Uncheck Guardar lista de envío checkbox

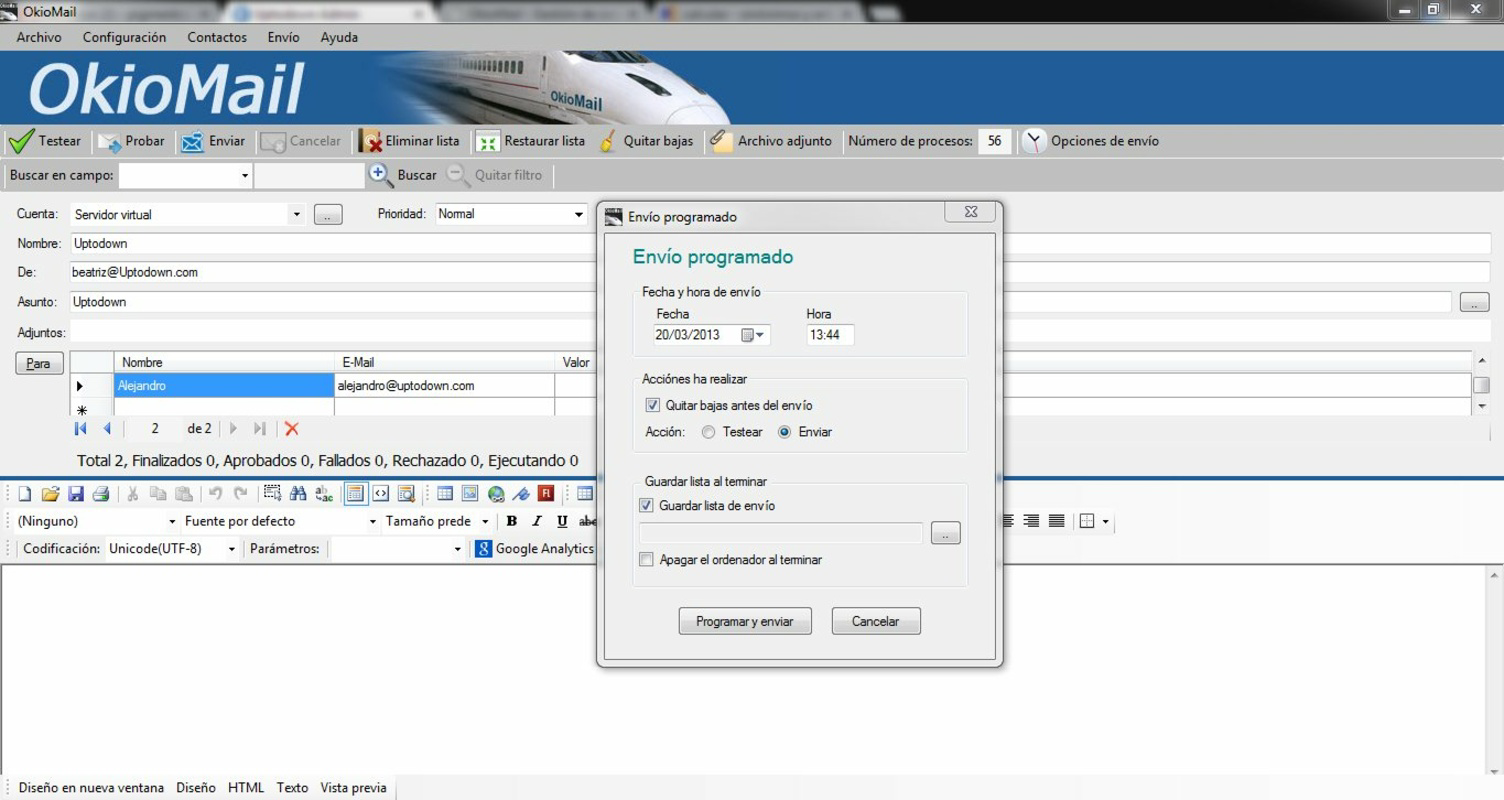coord(646,506)
